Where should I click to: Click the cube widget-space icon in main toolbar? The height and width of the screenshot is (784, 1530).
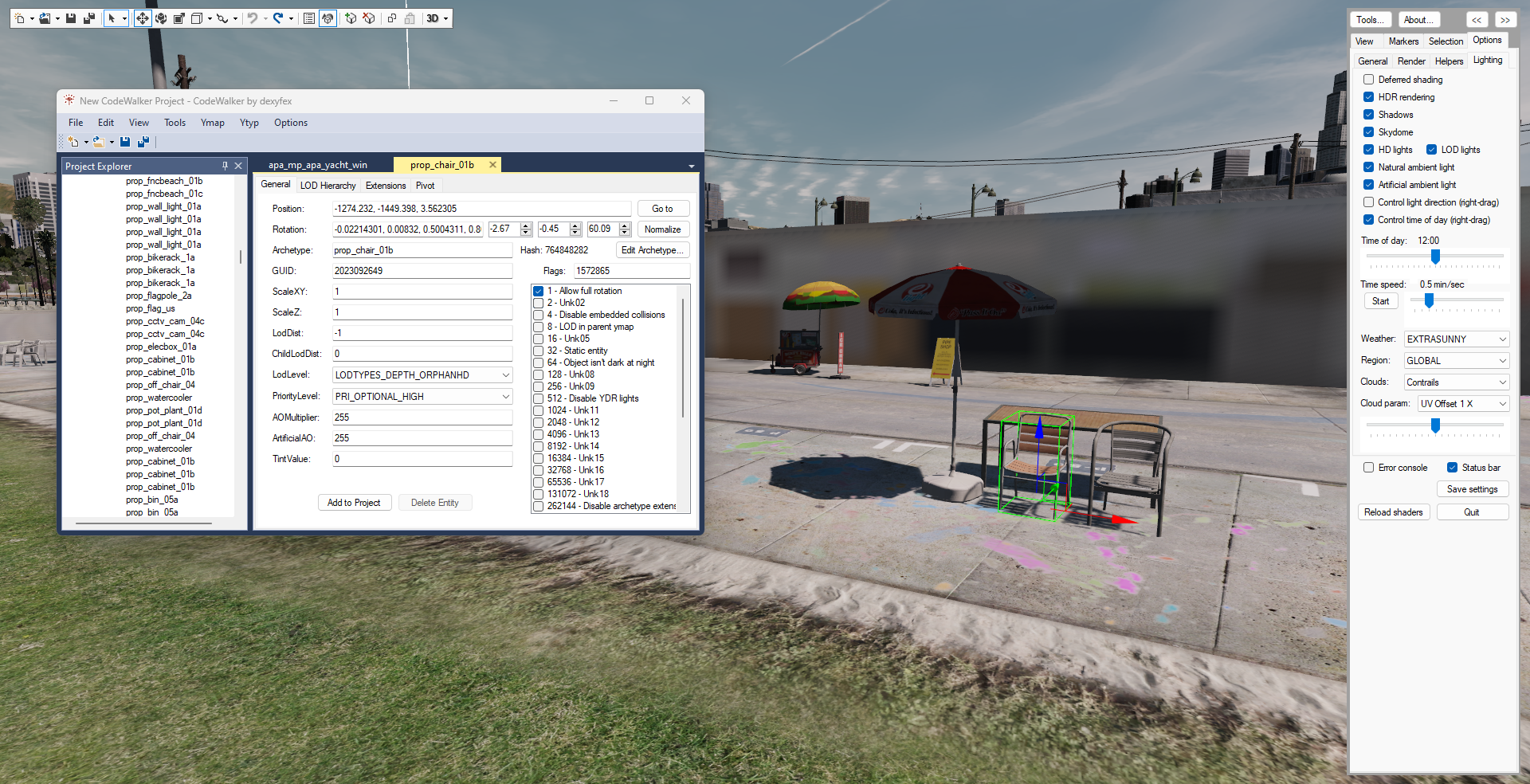point(197,18)
